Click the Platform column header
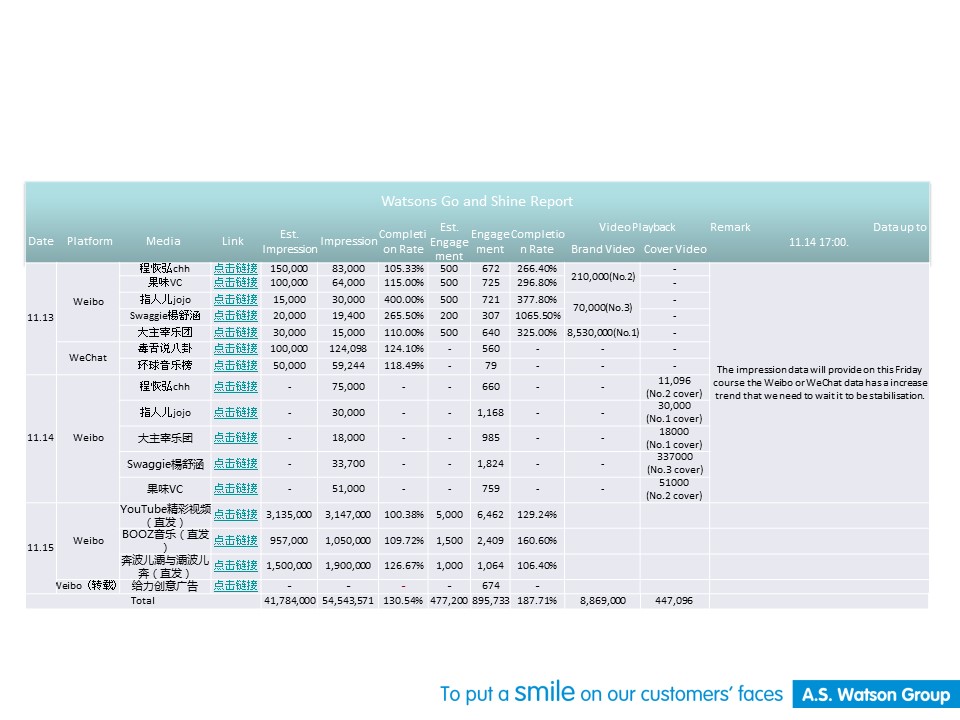The height and width of the screenshot is (720, 960). click(x=90, y=241)
